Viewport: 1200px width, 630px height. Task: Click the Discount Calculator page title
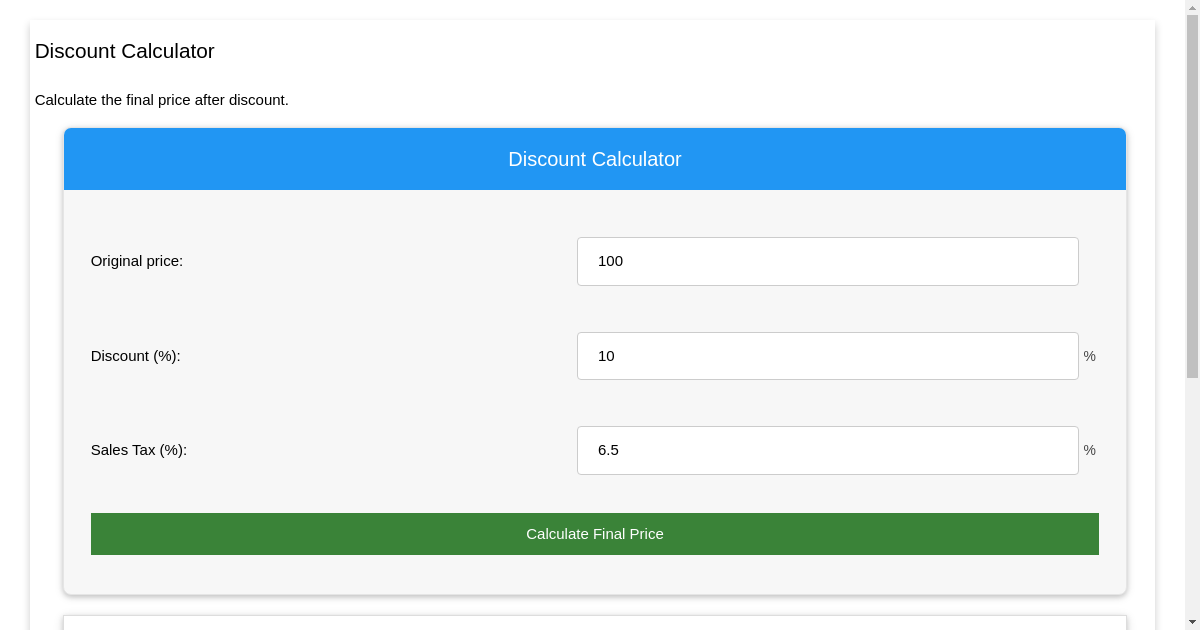[x=124, y=51]
